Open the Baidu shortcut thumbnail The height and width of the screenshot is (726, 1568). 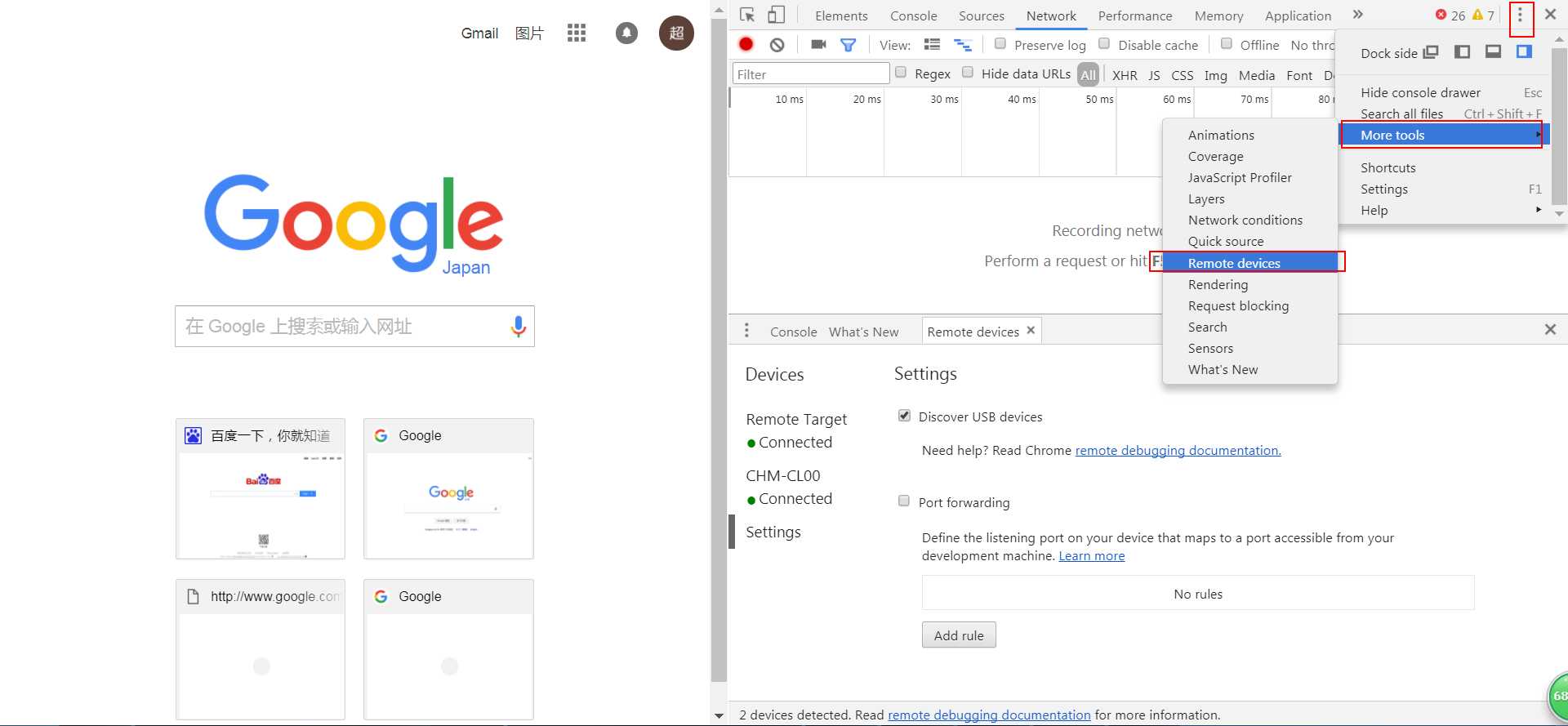261,488
